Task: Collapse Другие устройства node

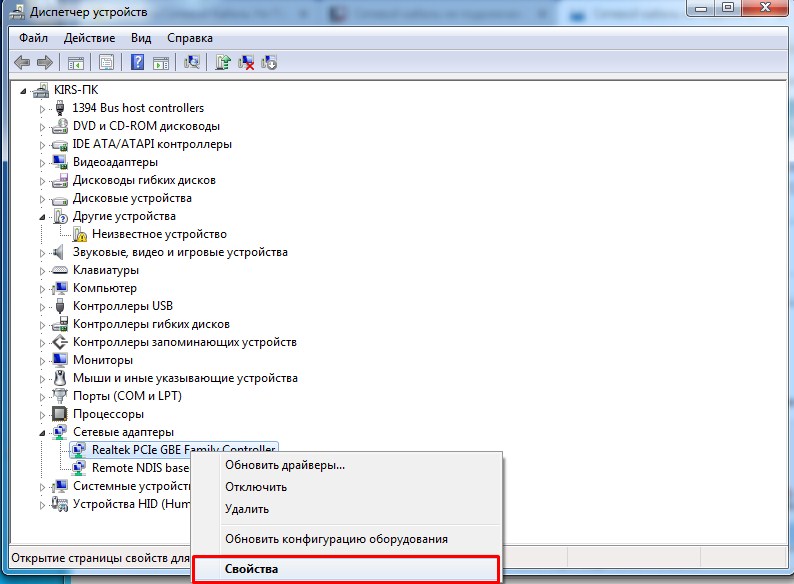Action: coord(43,217)
